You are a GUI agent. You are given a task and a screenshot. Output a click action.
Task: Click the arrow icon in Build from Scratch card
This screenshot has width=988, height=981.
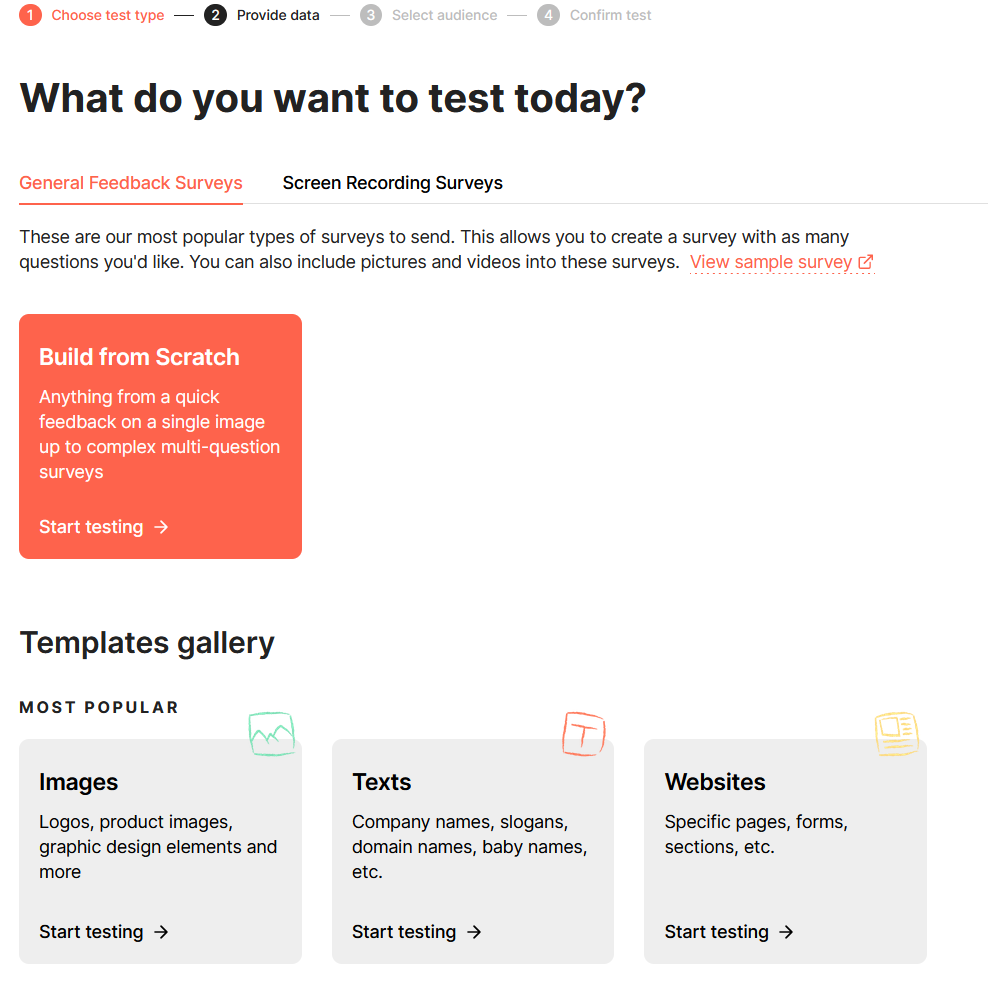coord(162,527)
